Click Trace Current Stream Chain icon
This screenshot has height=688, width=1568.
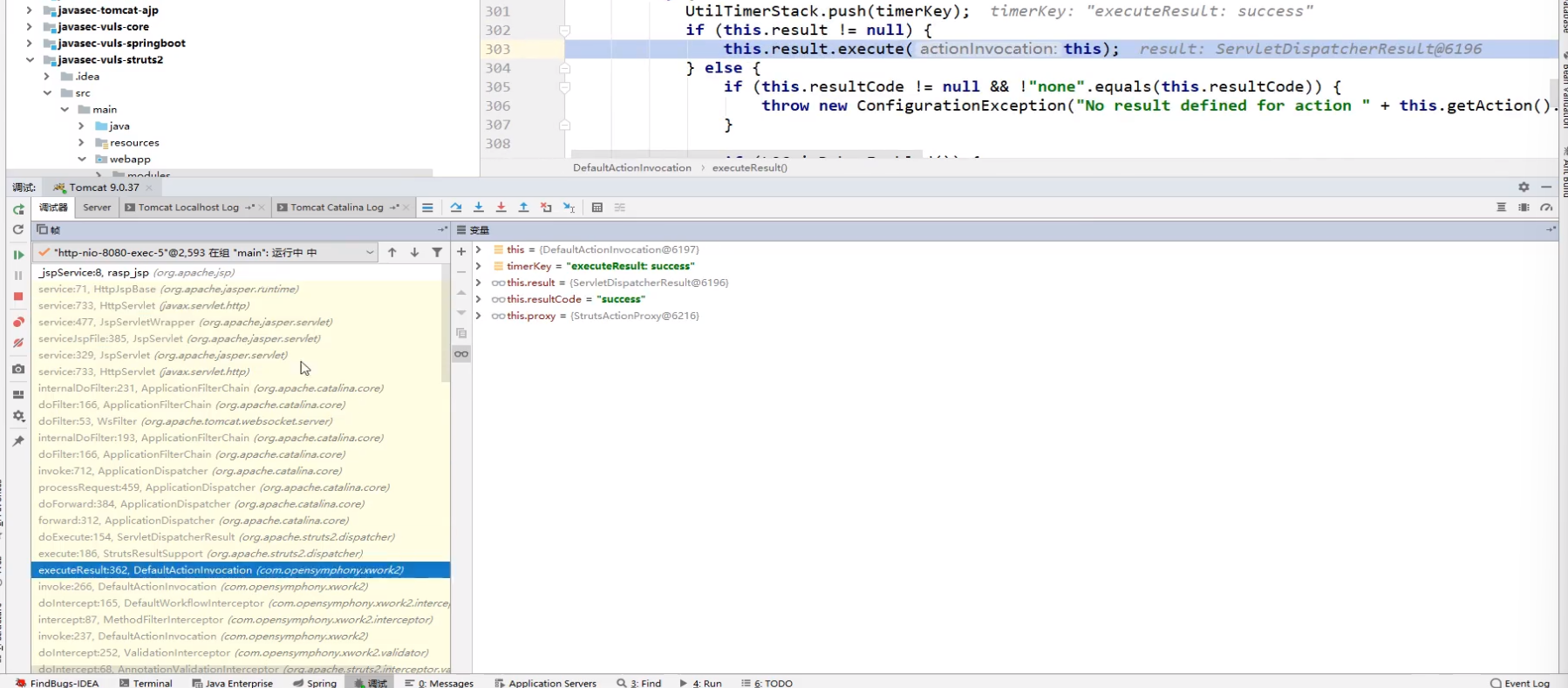click(x=620, y=208)
